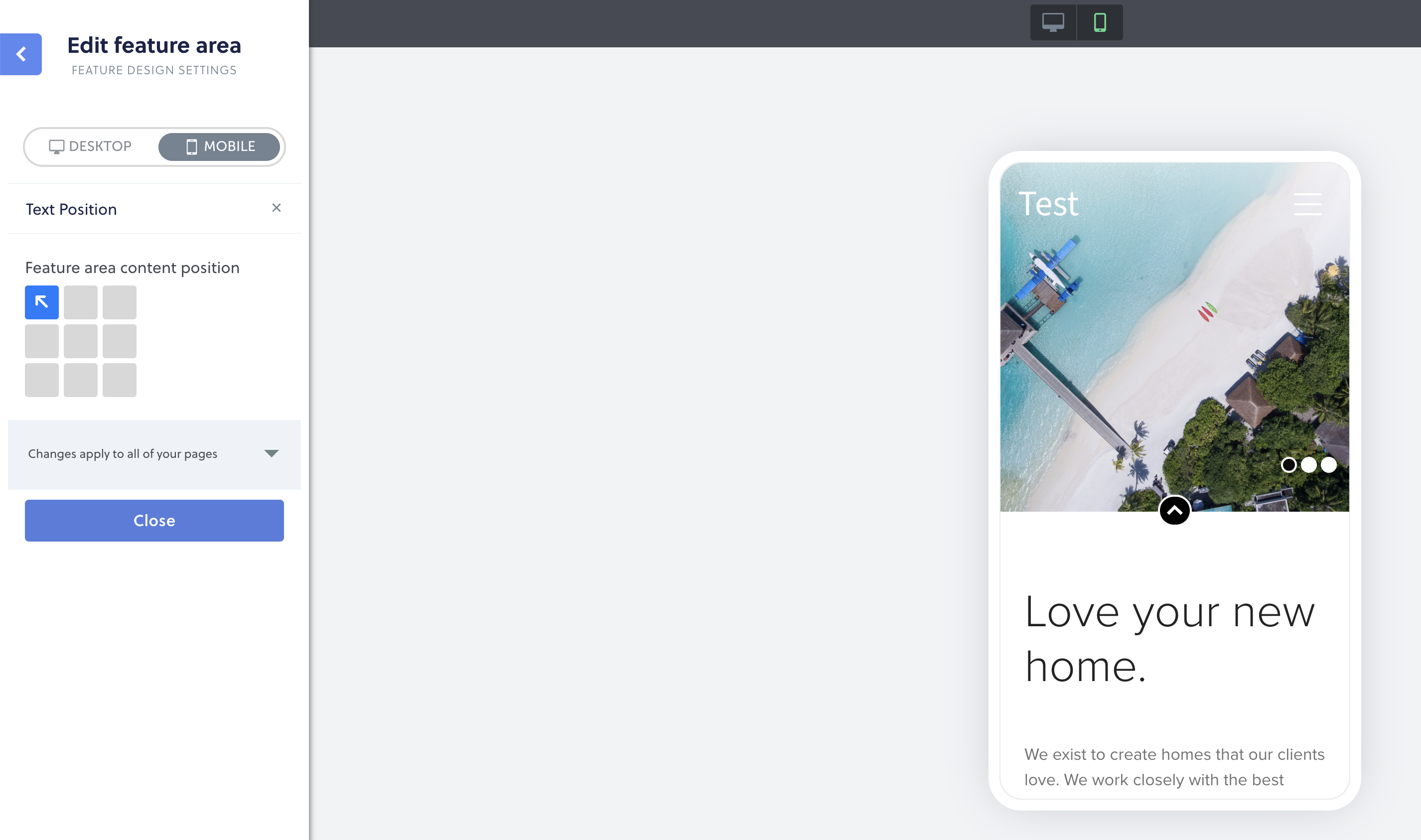Select bottom-center content position

(x=80, y=380)
